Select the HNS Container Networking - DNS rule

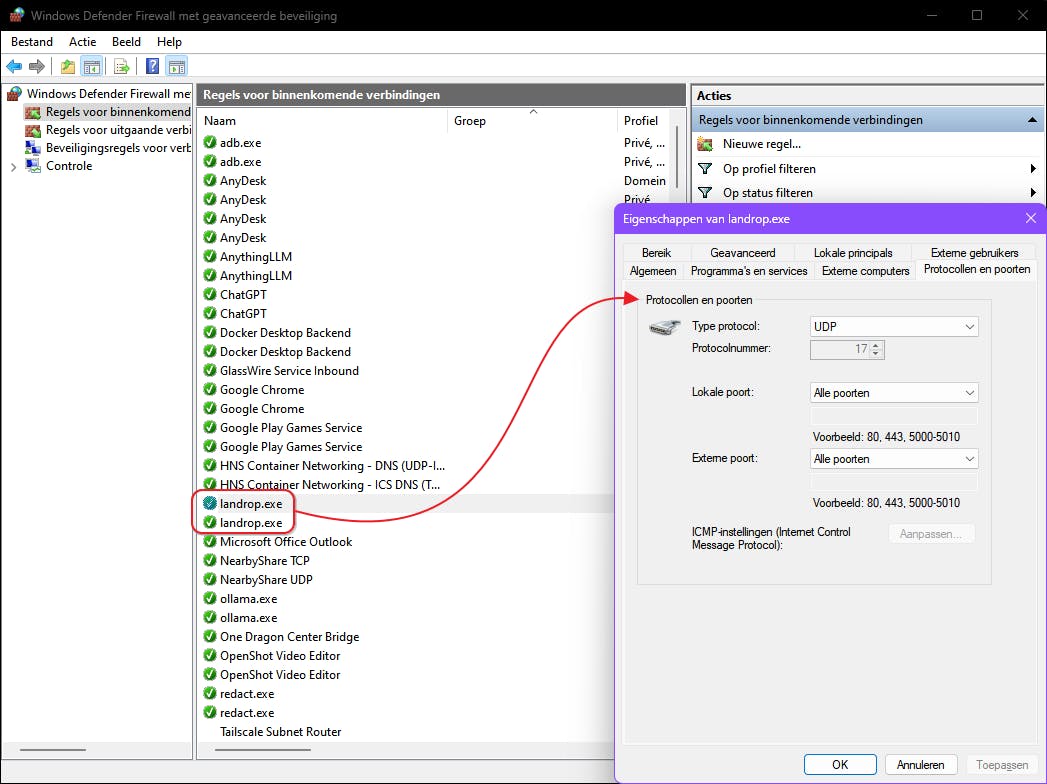(332, 465)
